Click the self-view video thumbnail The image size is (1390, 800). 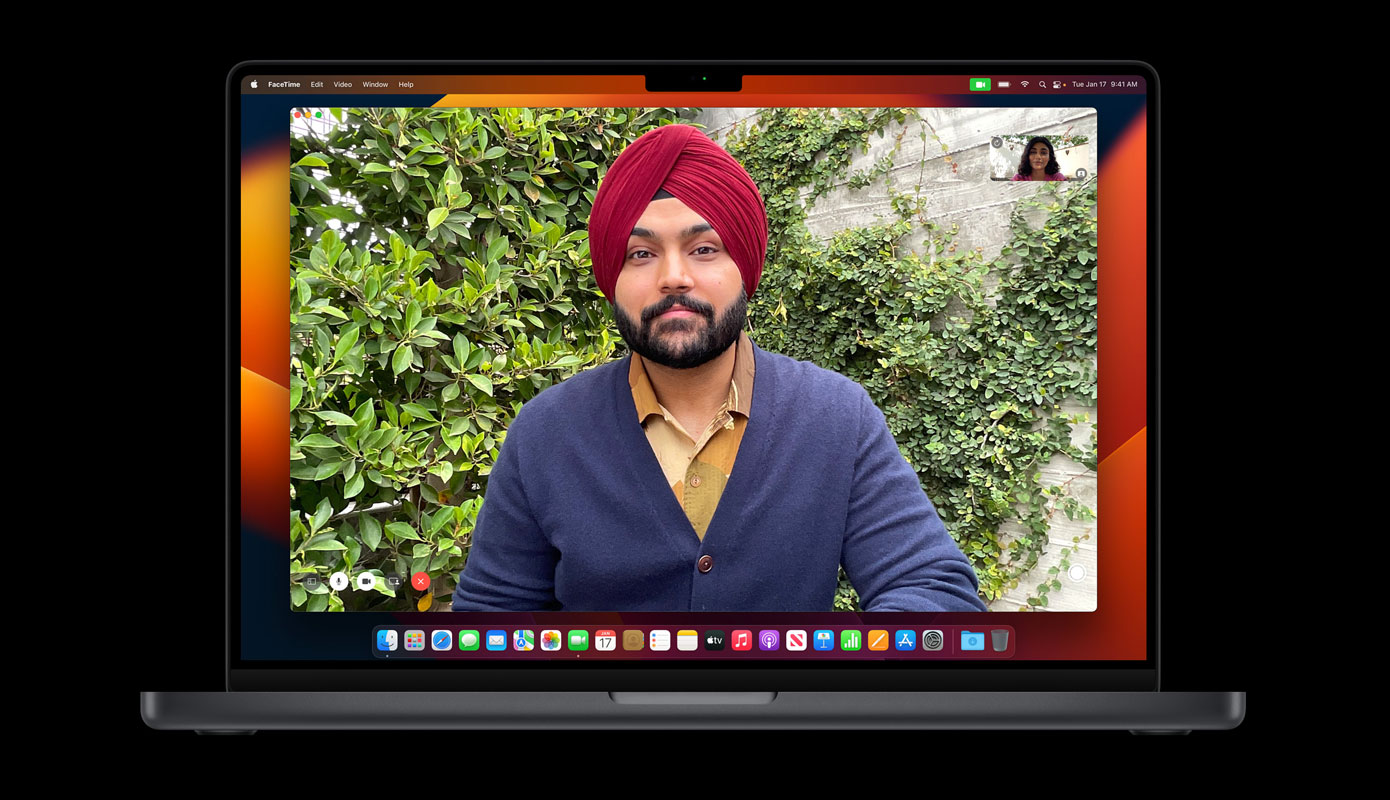coord(1039,159)
